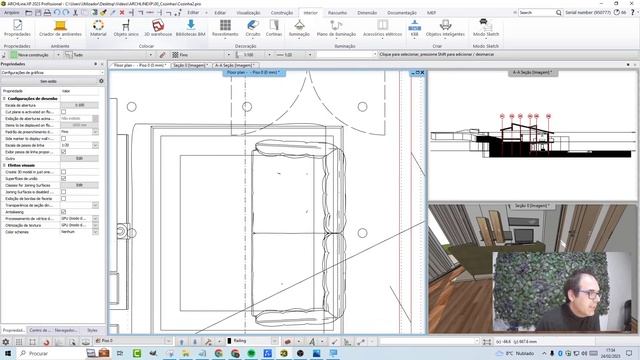The width and height of the screenshot is (640, 360).
Task: Open the Propriedades ribbon tool
Action: [17, 28]
